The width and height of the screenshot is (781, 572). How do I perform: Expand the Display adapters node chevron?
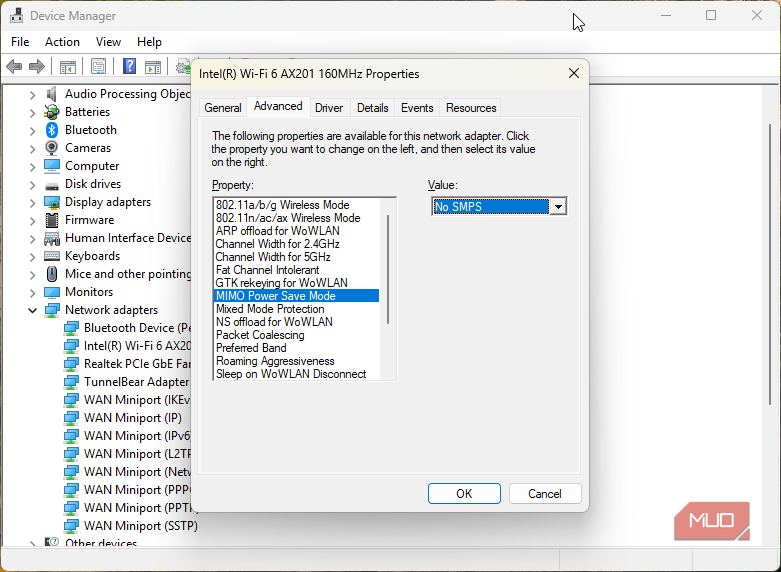[32, 203]
